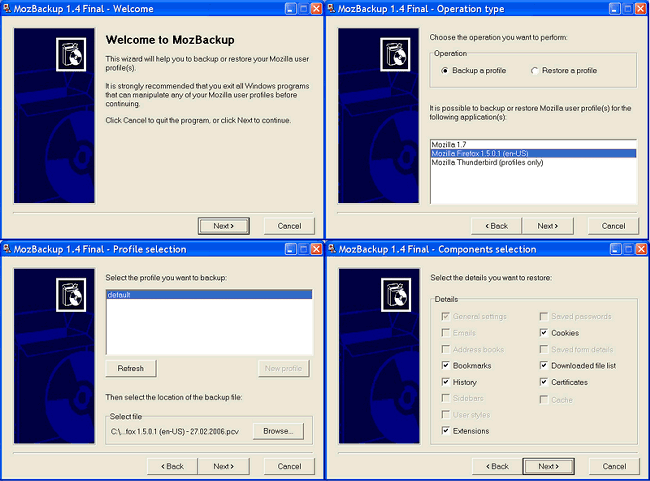Click Back in the Operation type window

[497, 226]
